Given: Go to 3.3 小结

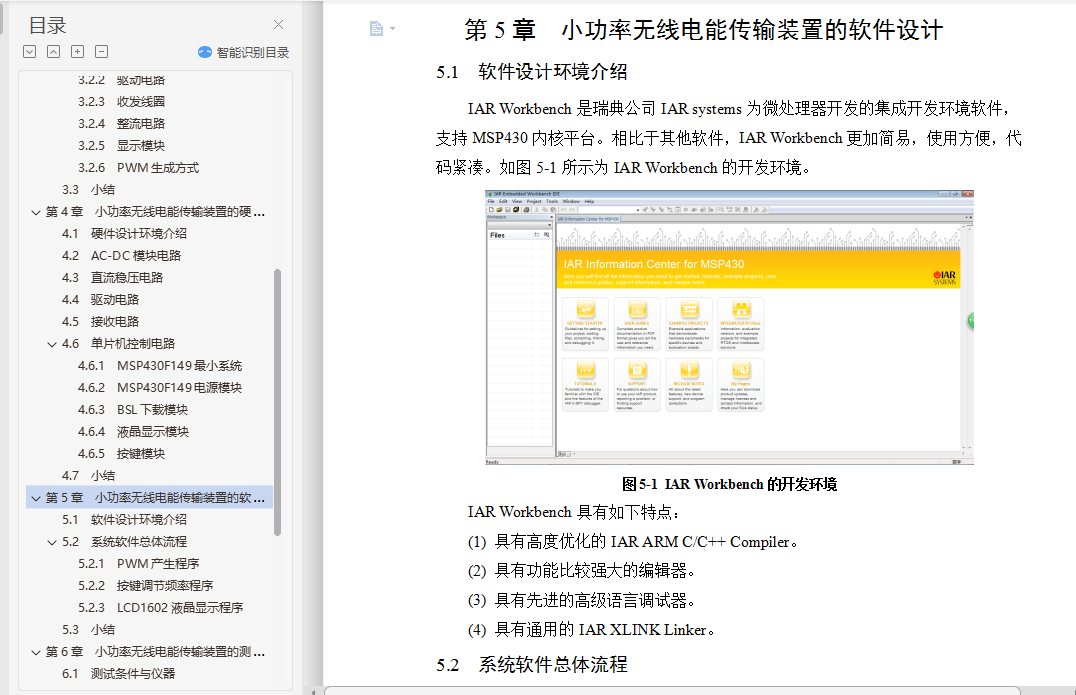Looking at the screenshot, I should (89, 189).
